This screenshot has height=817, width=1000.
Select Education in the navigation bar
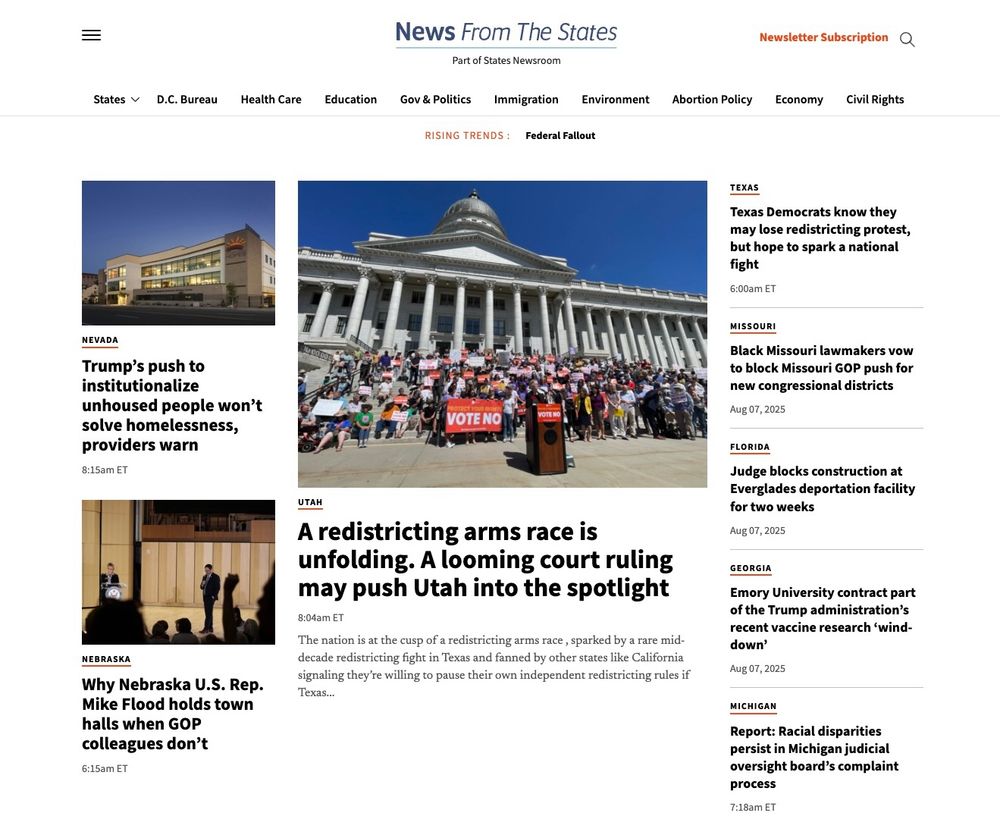[x=351, y=99]
